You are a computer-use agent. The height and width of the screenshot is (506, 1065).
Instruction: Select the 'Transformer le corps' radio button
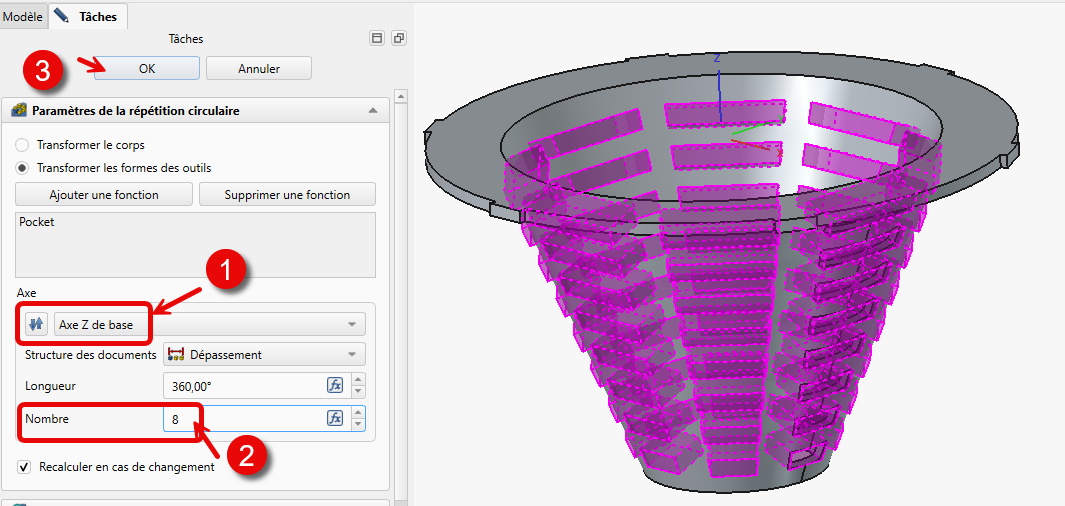point(23,145)
